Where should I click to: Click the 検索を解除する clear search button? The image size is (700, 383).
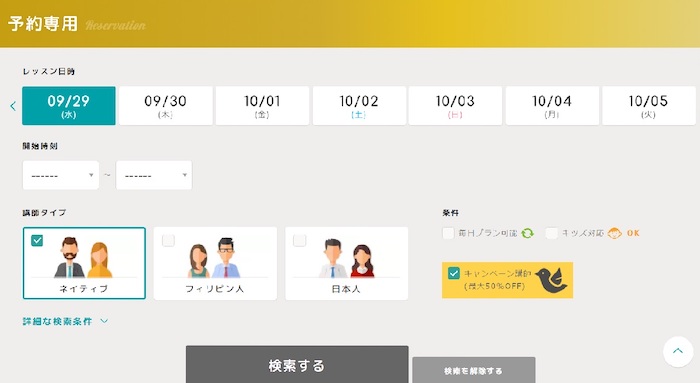coord(474,371)
